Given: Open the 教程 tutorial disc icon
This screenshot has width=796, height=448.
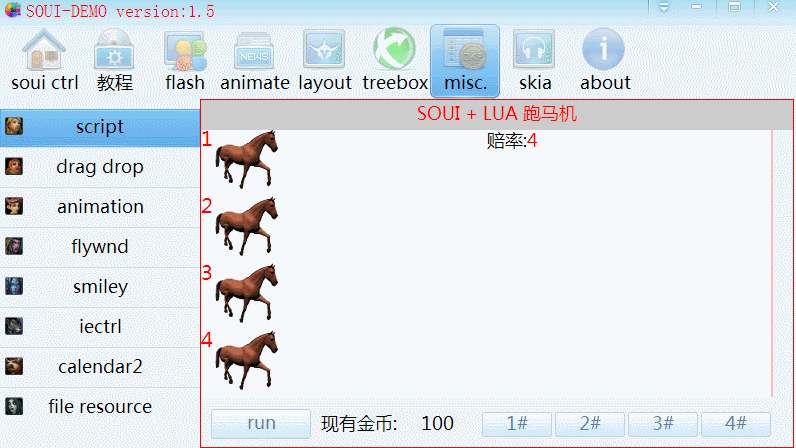Looking at the screenshot, I should (114, 49).
